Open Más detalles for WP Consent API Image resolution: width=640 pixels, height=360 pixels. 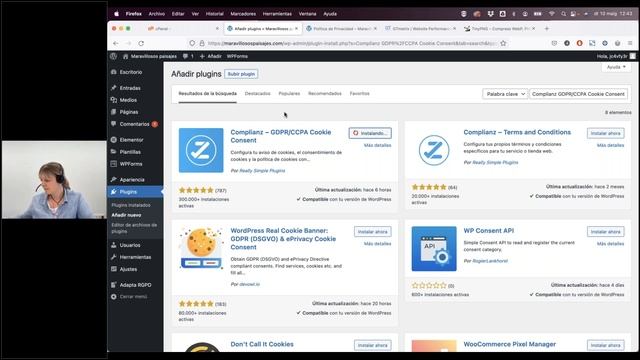(x=610, y=244)
